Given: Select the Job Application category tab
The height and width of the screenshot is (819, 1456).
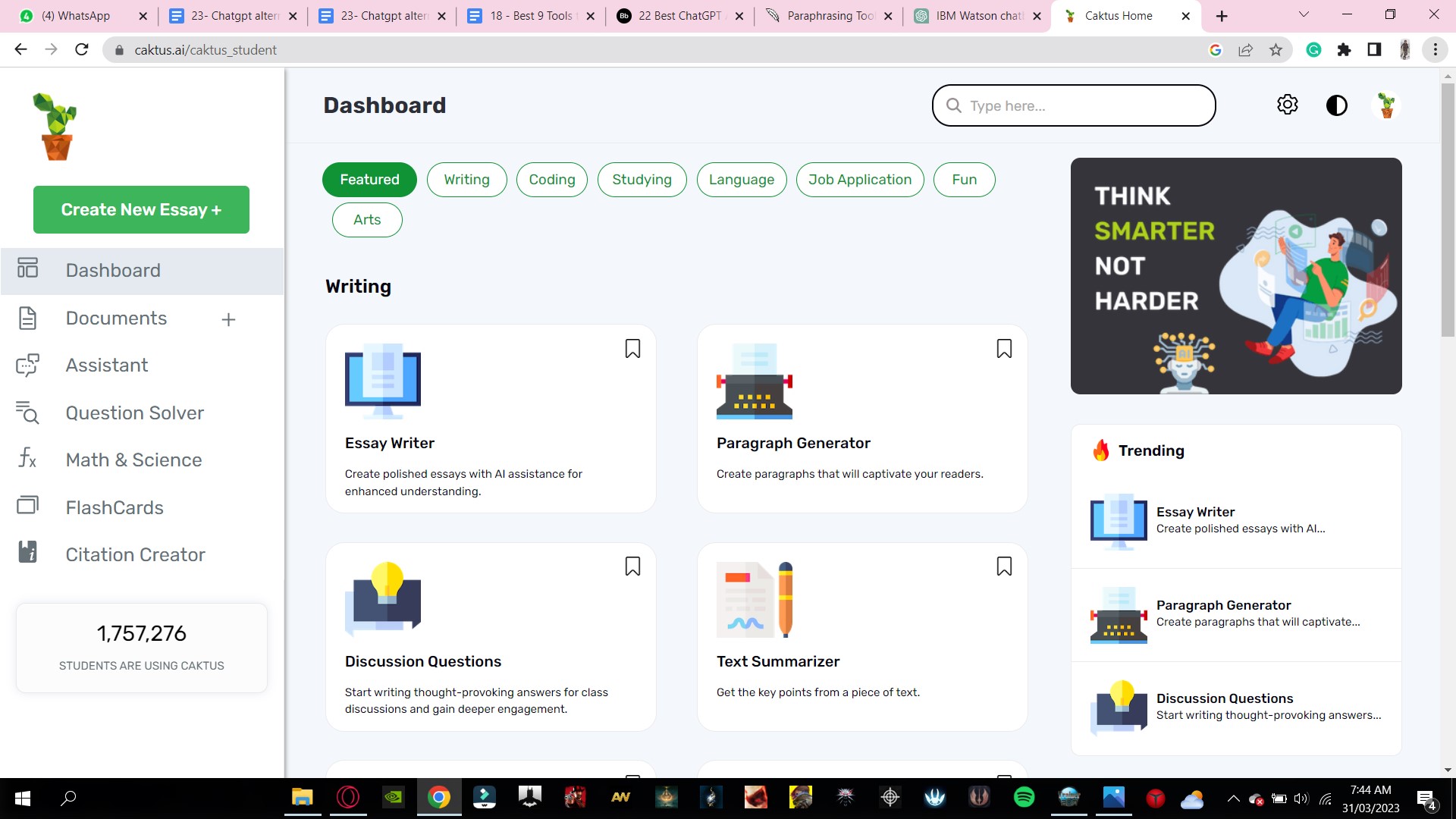Looking at the screenshot, I should pos(859,180).
